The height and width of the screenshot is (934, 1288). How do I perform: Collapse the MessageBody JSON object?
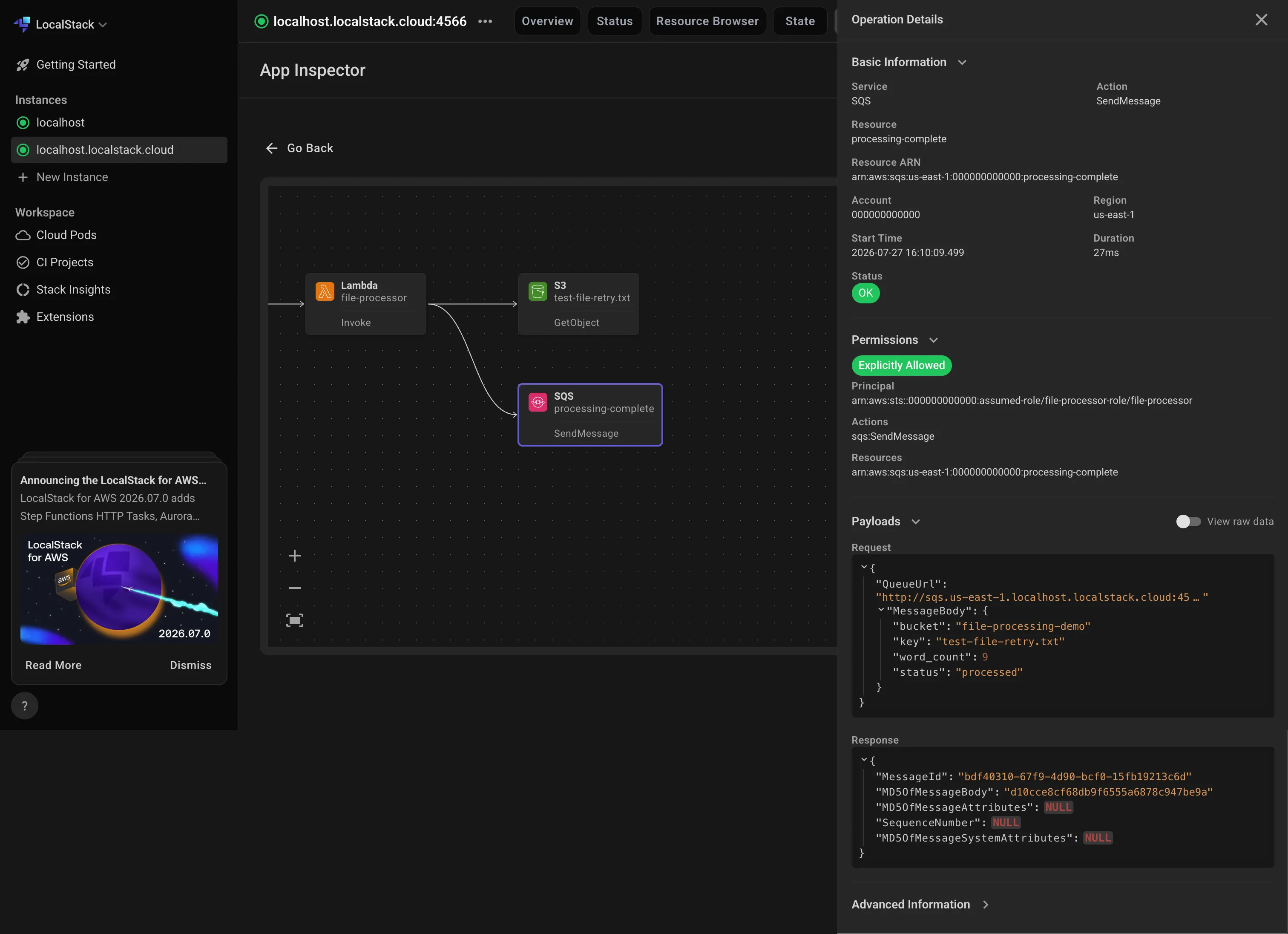(x=881, y=610)
